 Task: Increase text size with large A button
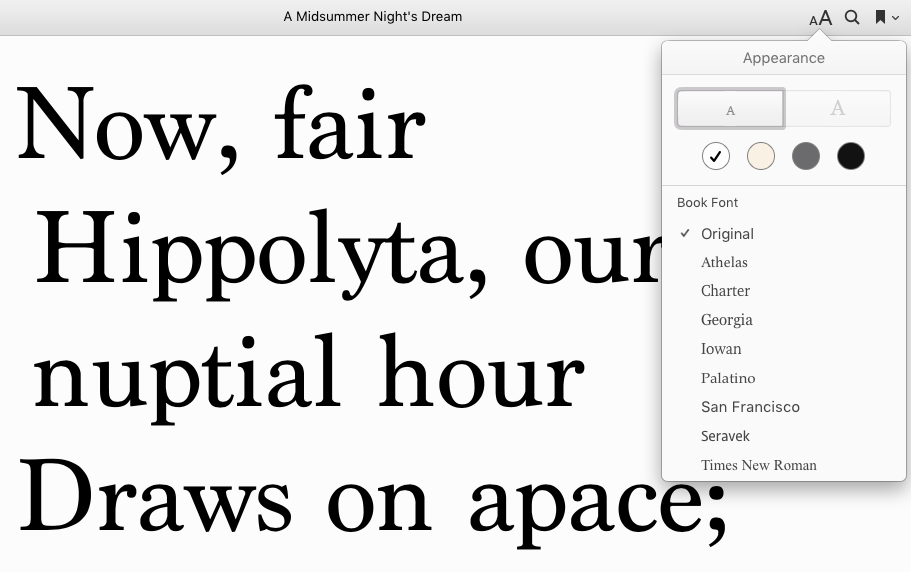pyautogui.click(x=838, y=109)
